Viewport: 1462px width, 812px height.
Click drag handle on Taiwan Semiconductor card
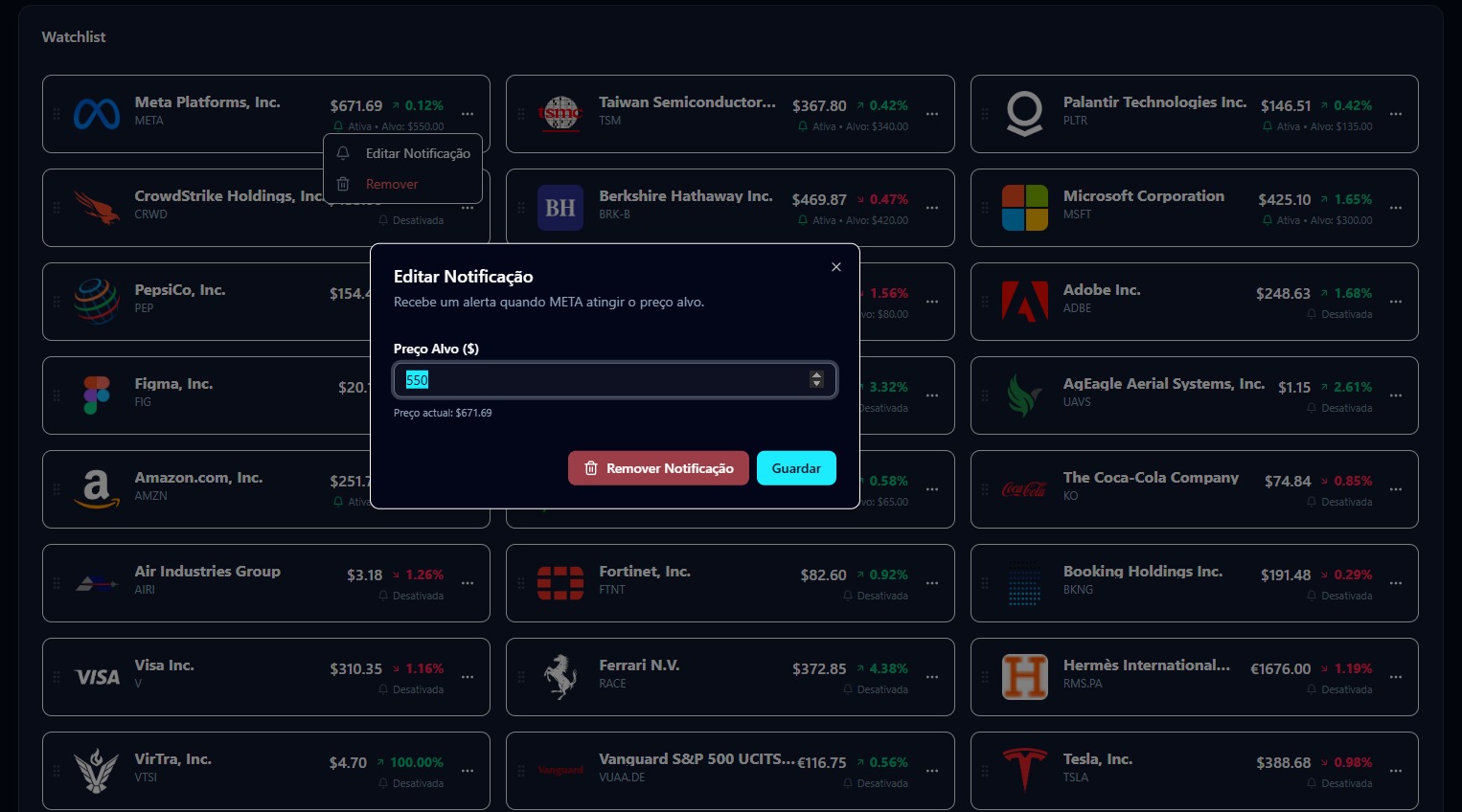coord(521,114)
